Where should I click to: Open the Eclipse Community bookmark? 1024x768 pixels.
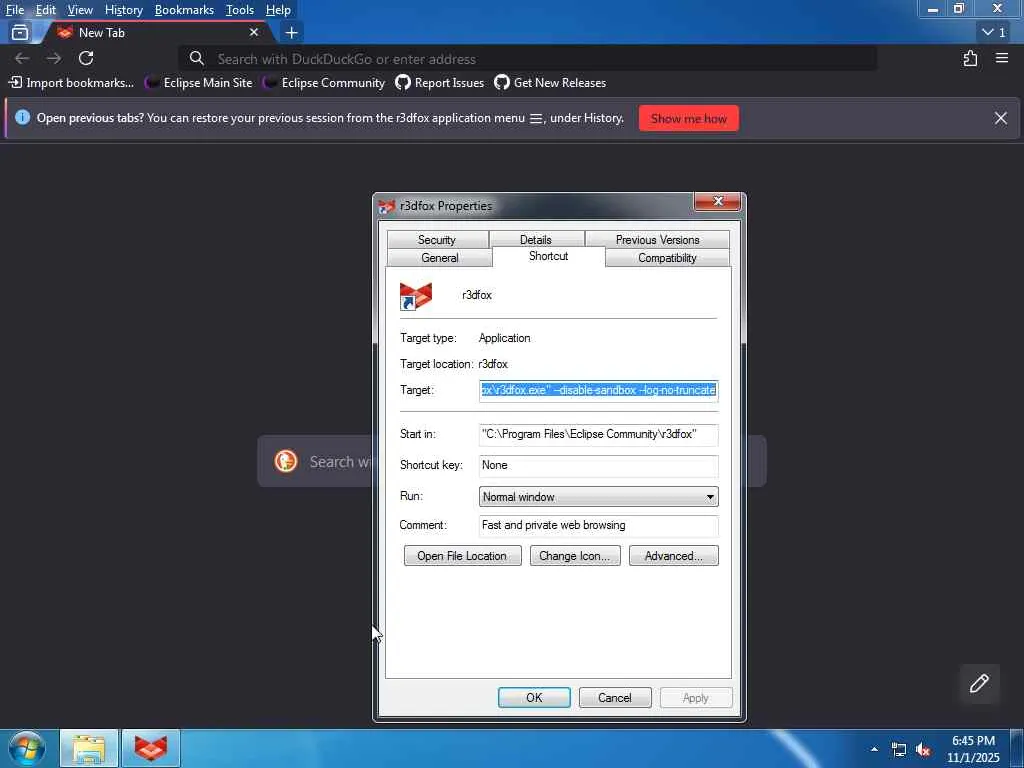(325, 83)
